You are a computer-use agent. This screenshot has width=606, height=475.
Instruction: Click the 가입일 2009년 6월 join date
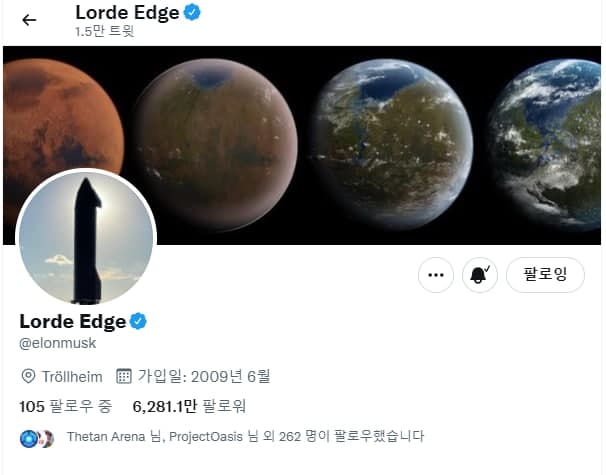click(x=204, y=376)
